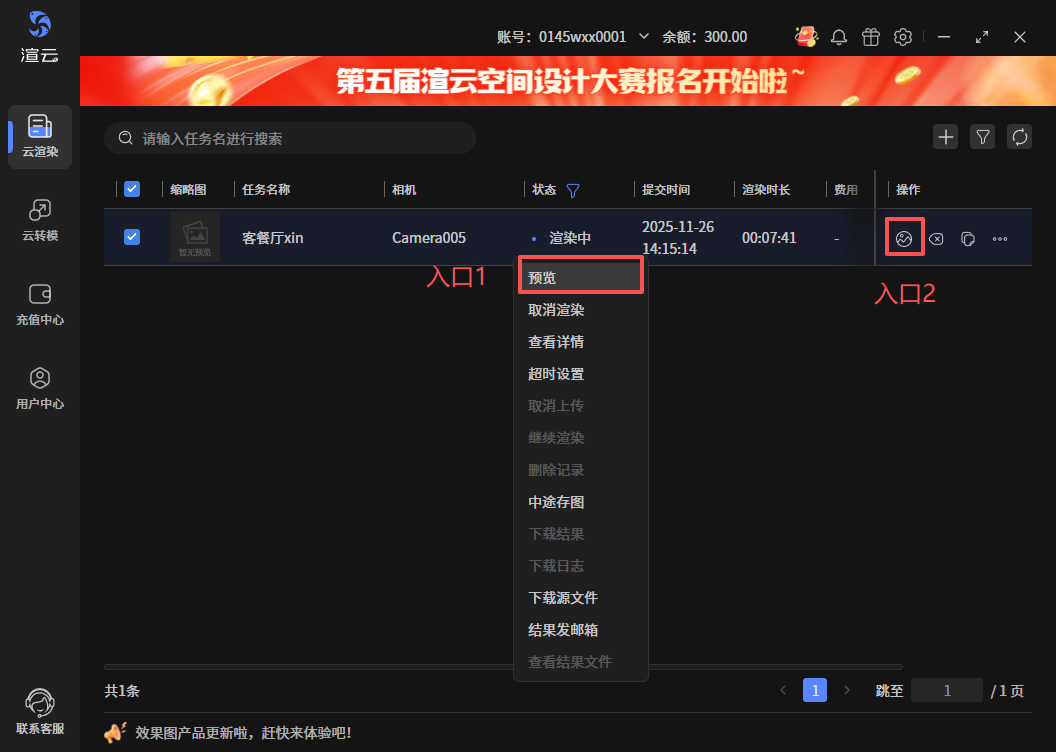Viewport: 1056px width, 752px height.
Task: Go to 充值中心 recharge center
Action: (x=40, y=304)
